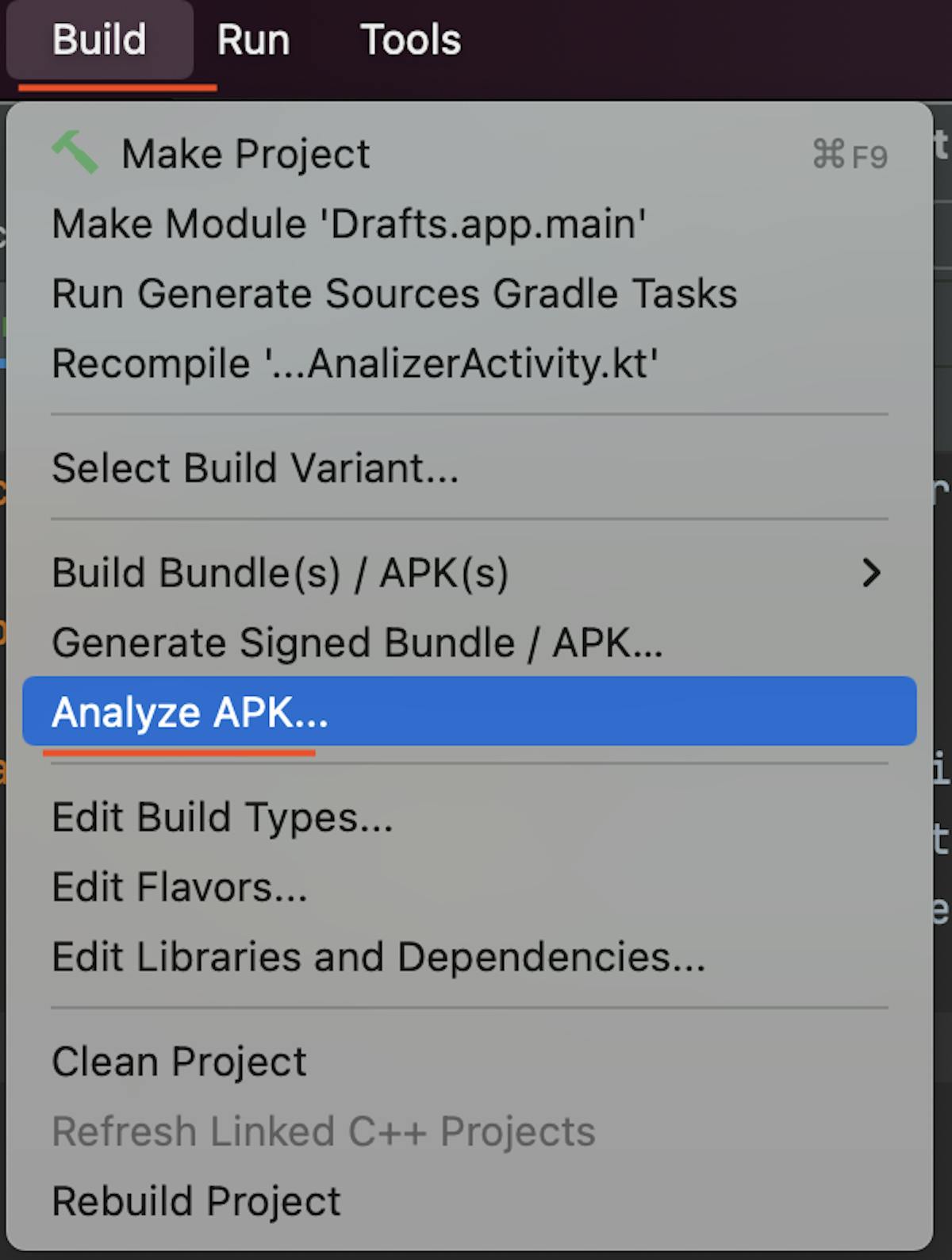
Task: Expand the Build Bundle(s) / APK(s) submenu arrow
Action: pos(871,573)
